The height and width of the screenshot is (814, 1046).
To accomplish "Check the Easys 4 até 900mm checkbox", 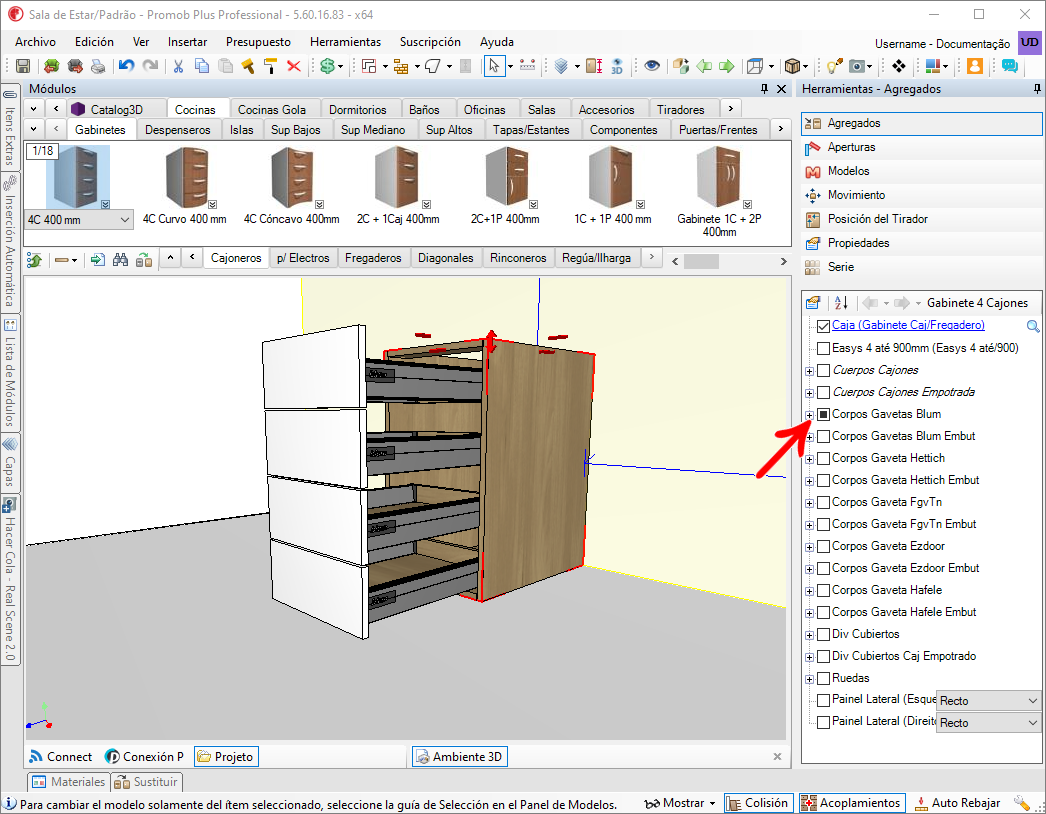I will pyautogui.click(x=823, y=348).
